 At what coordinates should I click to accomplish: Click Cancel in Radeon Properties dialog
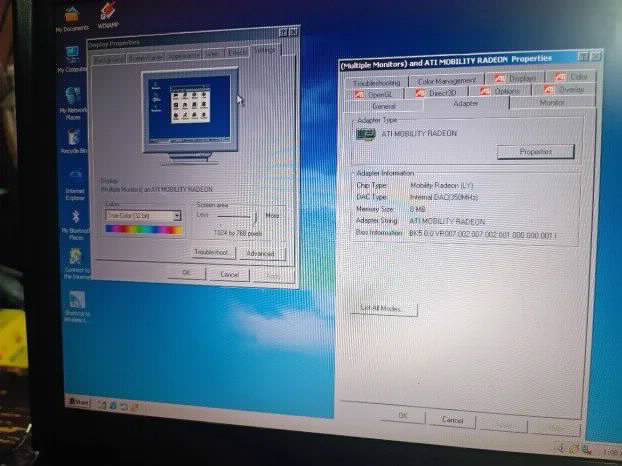(452, 420)
